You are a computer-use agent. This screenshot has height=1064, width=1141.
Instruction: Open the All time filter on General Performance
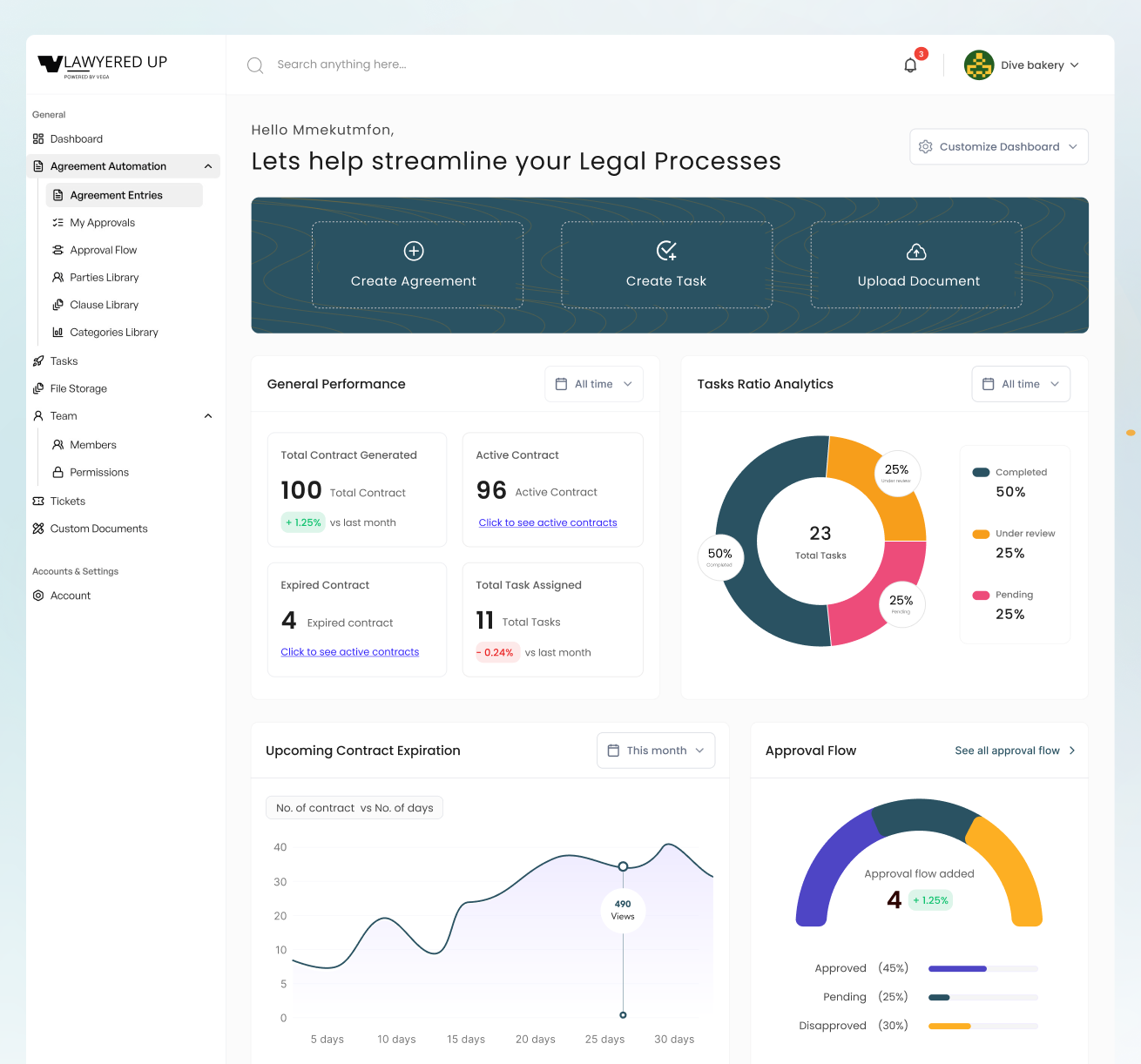593,384
